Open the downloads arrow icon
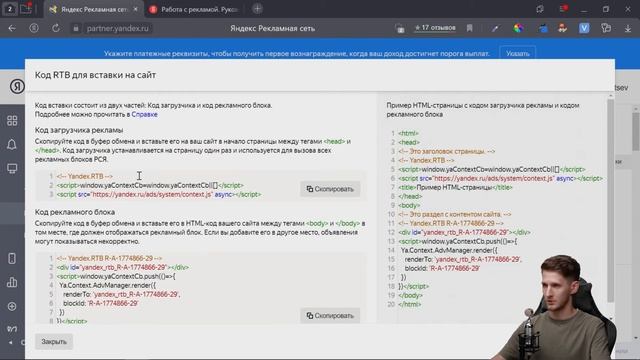This screenshot has width=640, height=360. click(628, 29)
